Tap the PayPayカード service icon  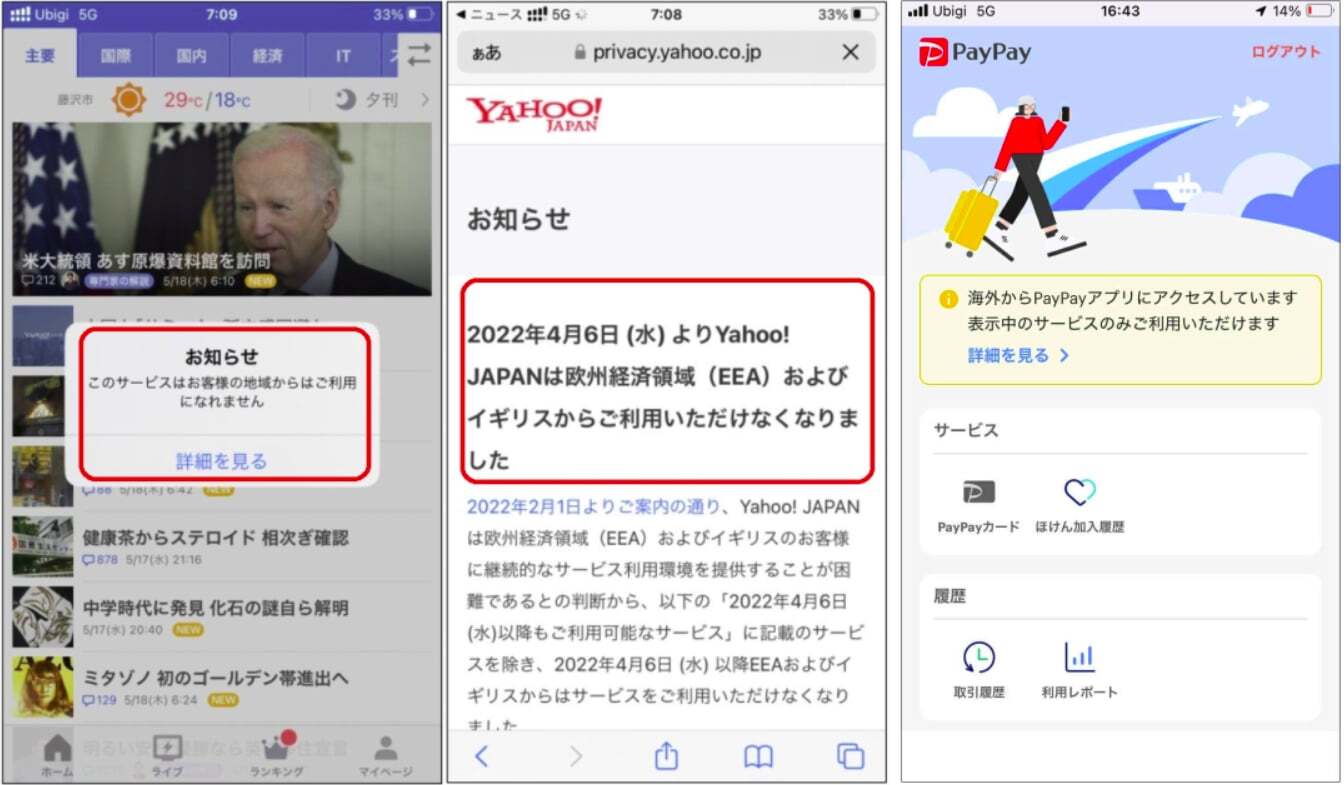[978, 493]
